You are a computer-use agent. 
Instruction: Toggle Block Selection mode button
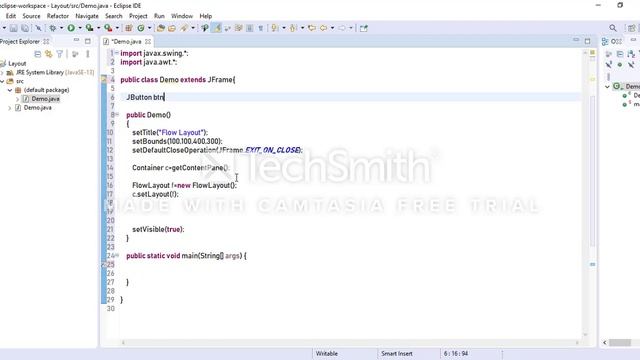[250, 28]
